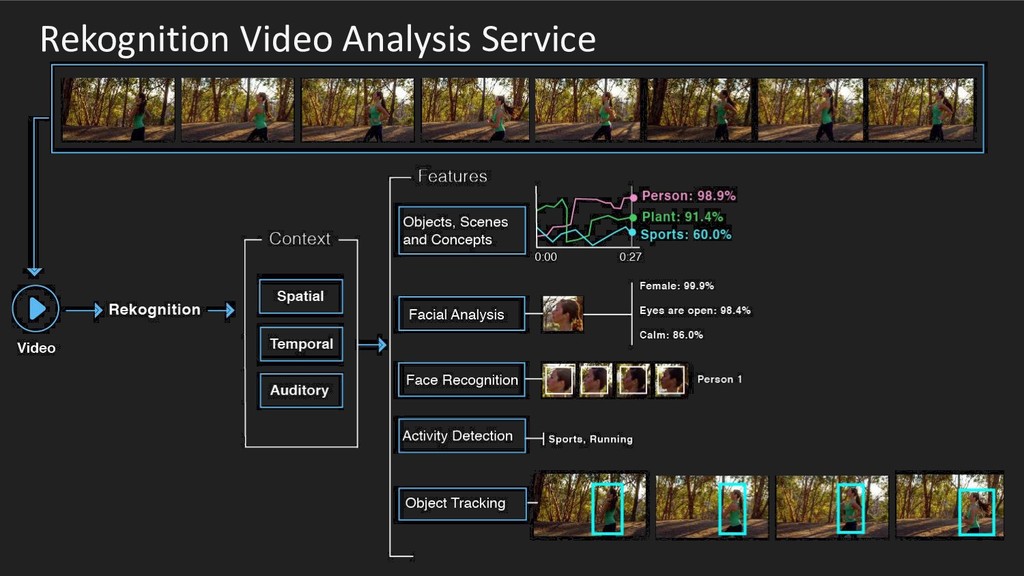Open the Face Recognition feature
Screen dimensions: 1024x576
(461, 380)
